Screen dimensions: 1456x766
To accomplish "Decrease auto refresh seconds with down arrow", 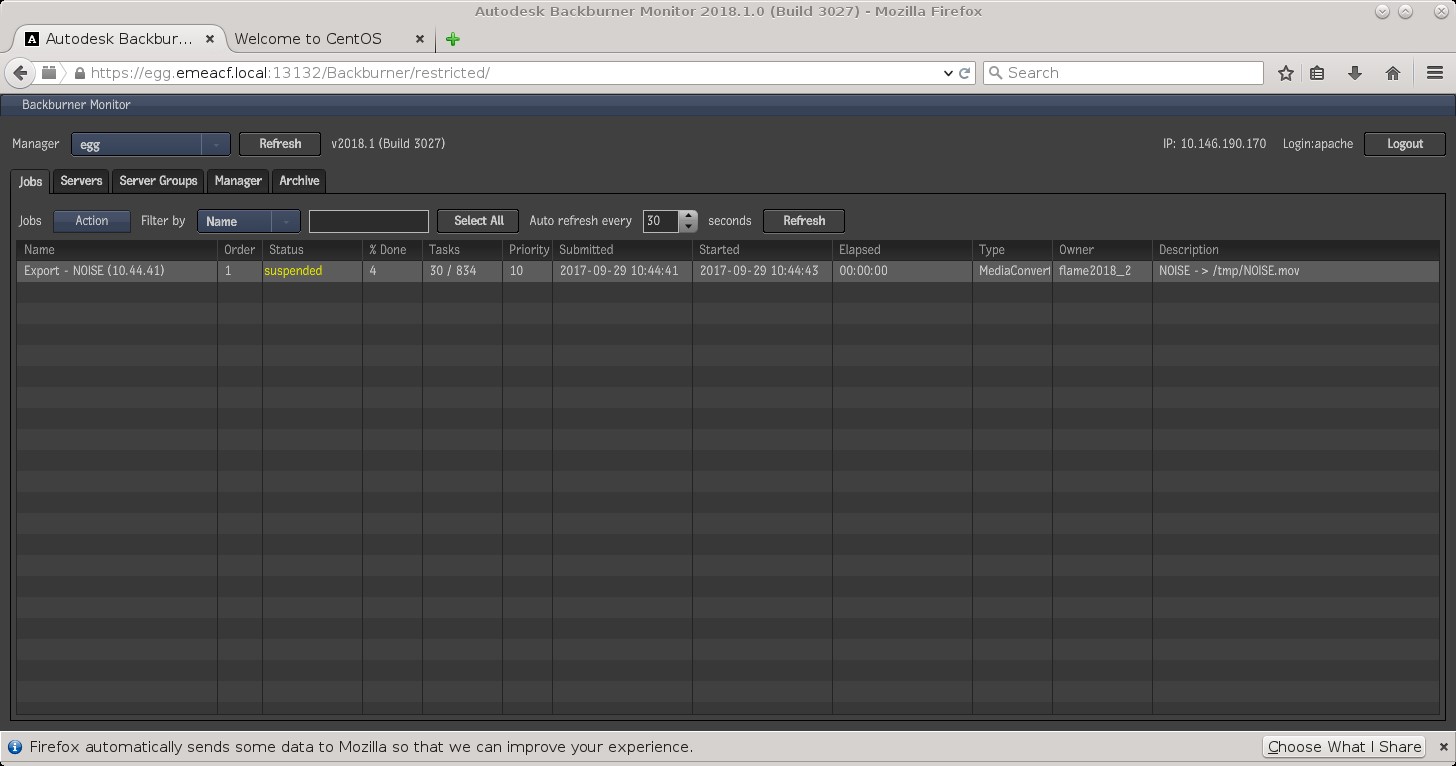I will click(x=688, y=227).
